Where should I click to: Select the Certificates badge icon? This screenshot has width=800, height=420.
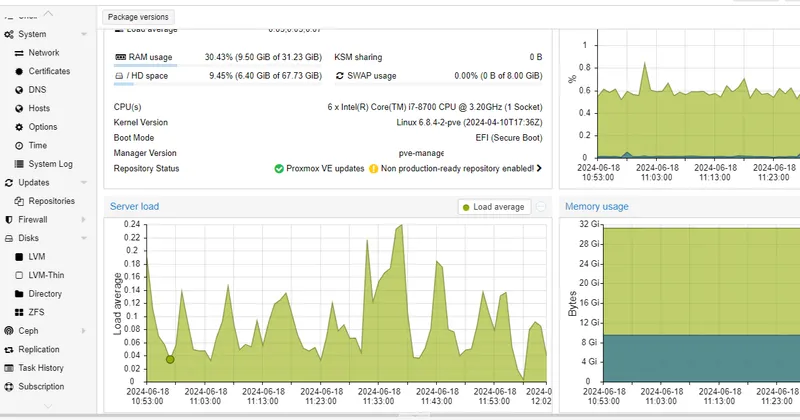click(x=19, y=71)
